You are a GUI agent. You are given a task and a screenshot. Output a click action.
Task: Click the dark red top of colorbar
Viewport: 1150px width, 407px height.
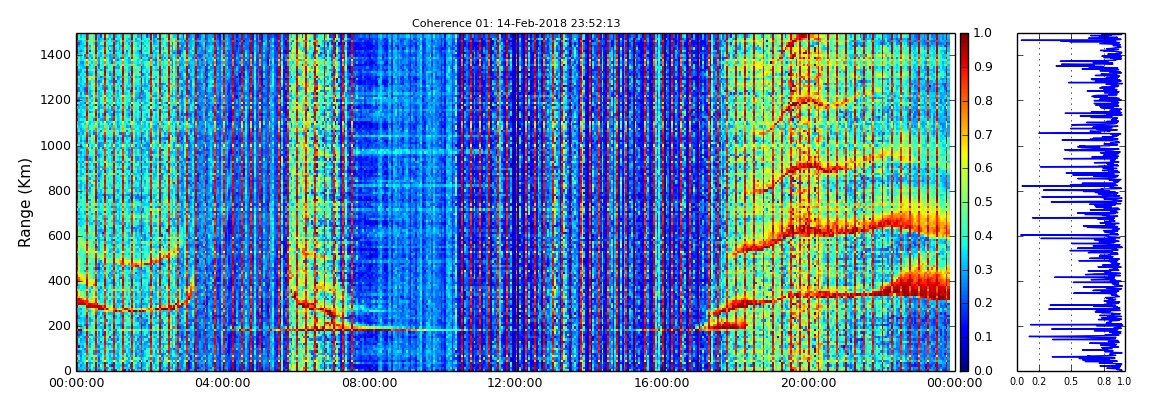point(964,40)
